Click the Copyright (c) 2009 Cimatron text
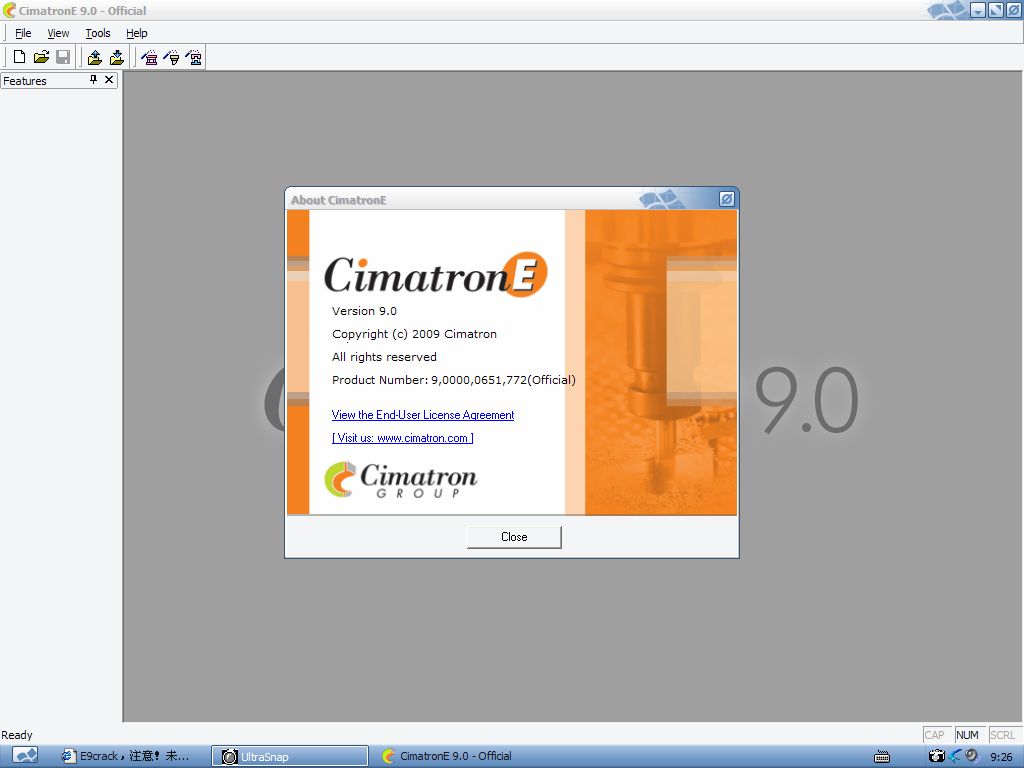1024x768 pixels. [x=414, y=334]
